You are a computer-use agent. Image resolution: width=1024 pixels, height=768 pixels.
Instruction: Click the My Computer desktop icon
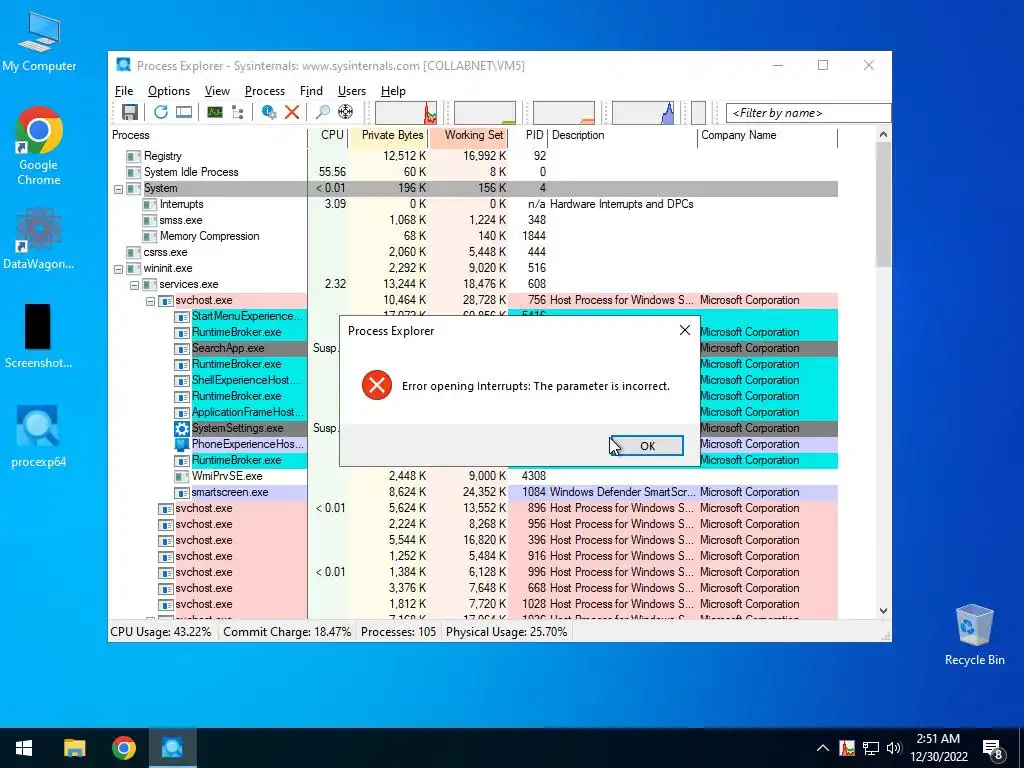(39, 42)
